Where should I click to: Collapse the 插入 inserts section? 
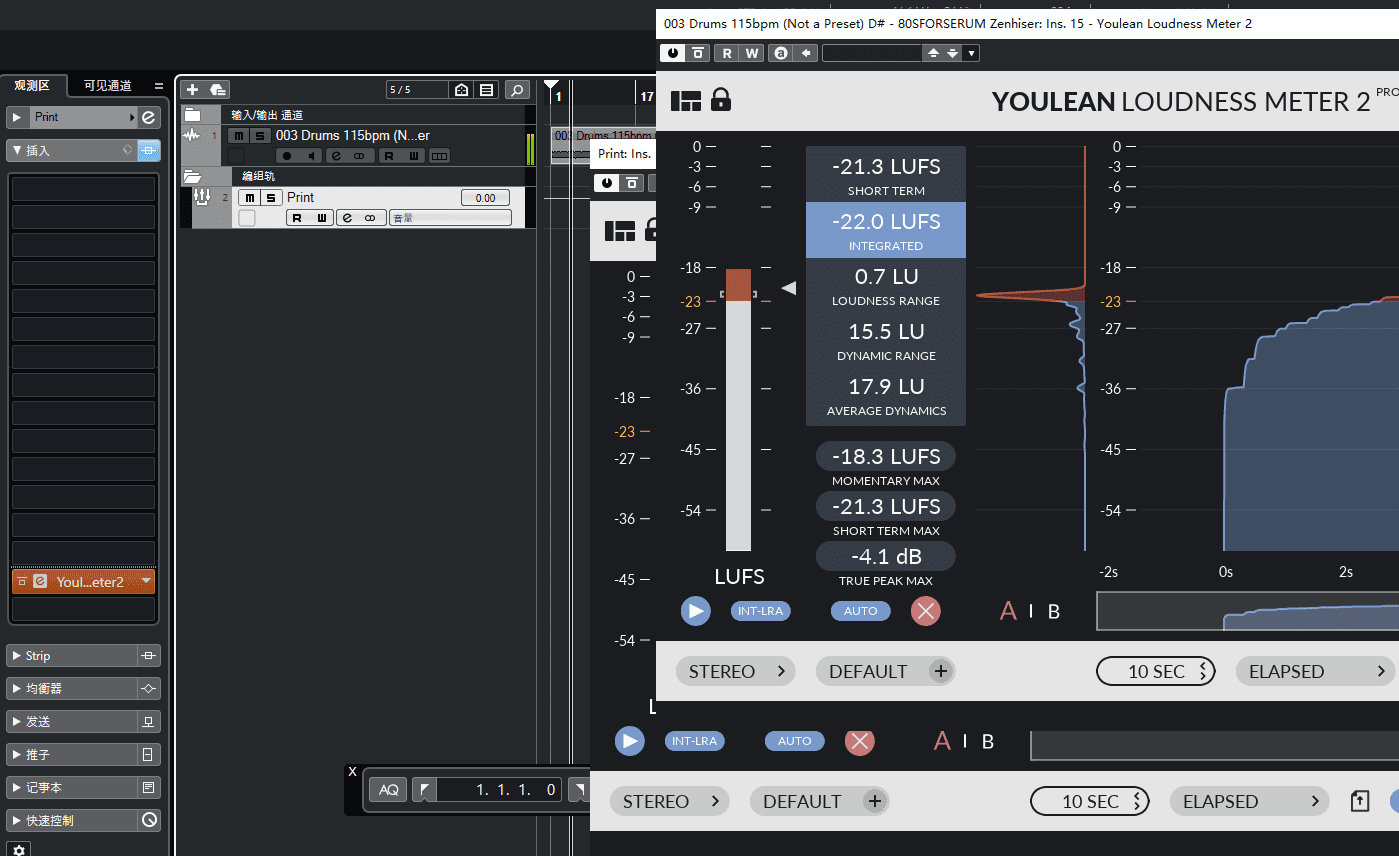(17, 150)
